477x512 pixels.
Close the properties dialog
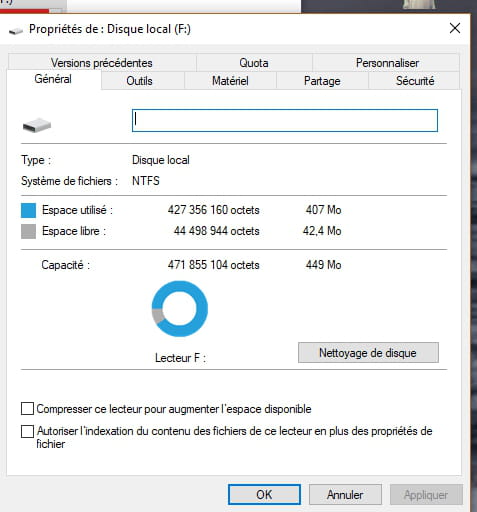[455, 28]
